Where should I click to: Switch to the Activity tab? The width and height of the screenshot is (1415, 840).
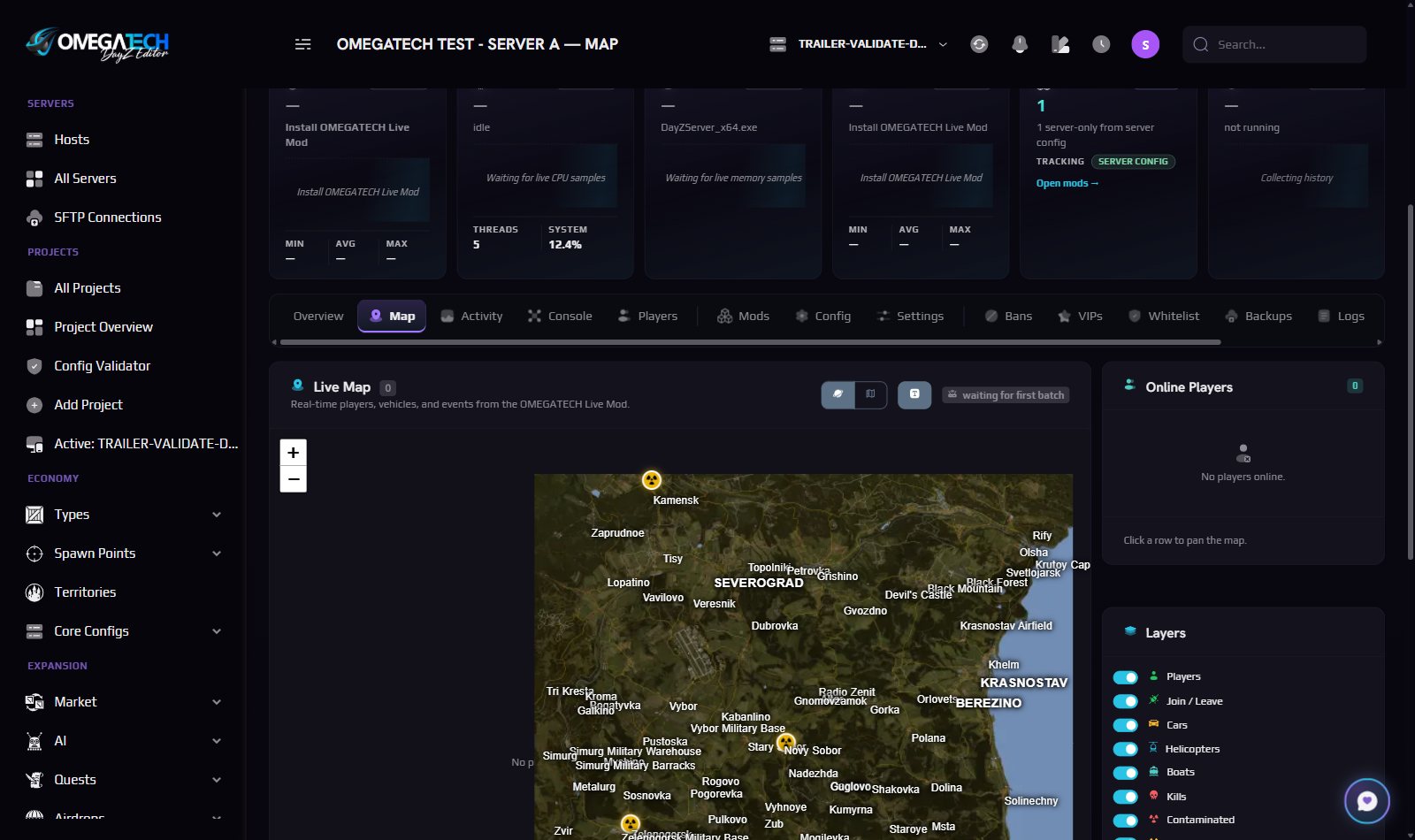click(x=472, y=317)
